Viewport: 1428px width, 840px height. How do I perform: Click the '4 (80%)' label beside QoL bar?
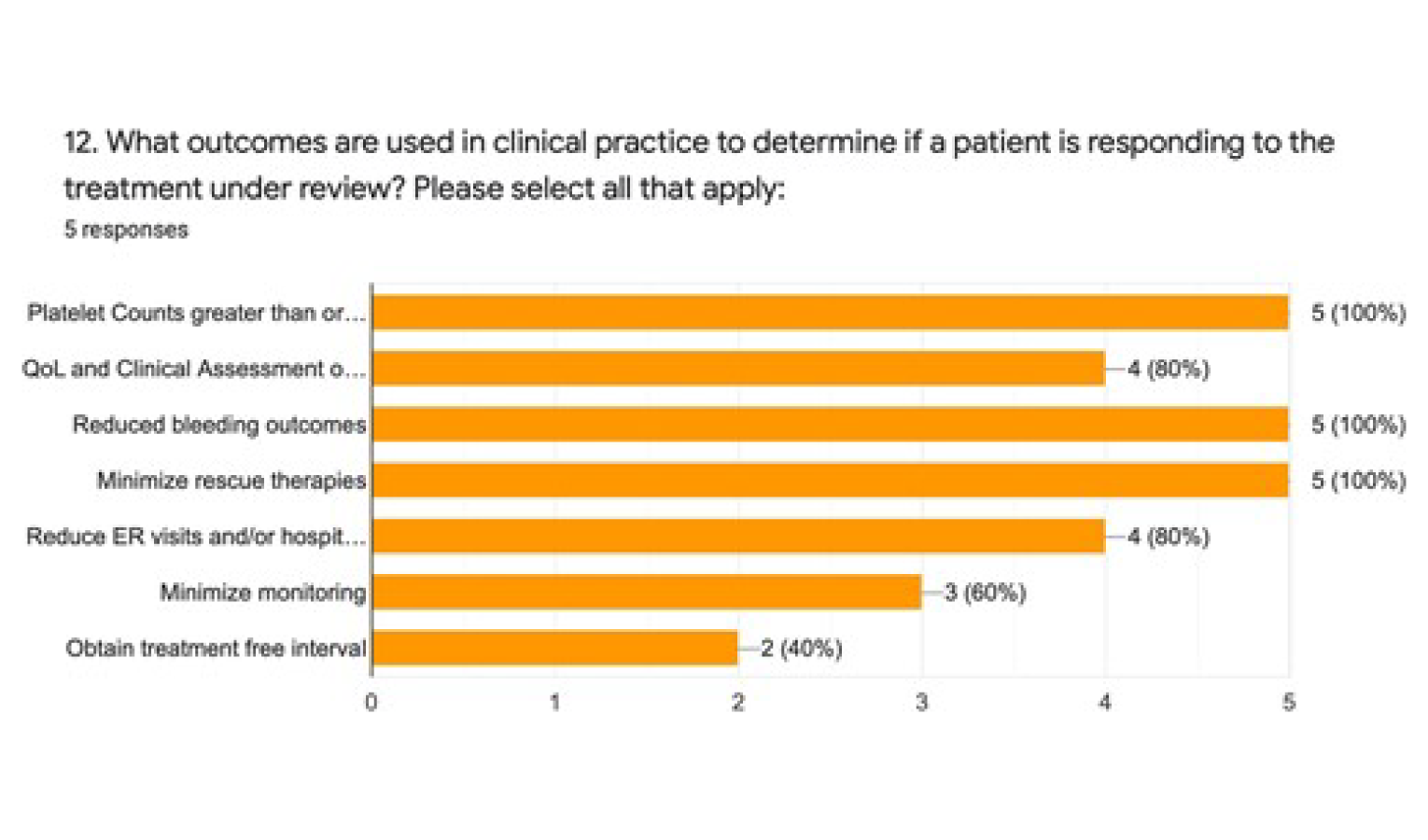[x=1168, y=369]
